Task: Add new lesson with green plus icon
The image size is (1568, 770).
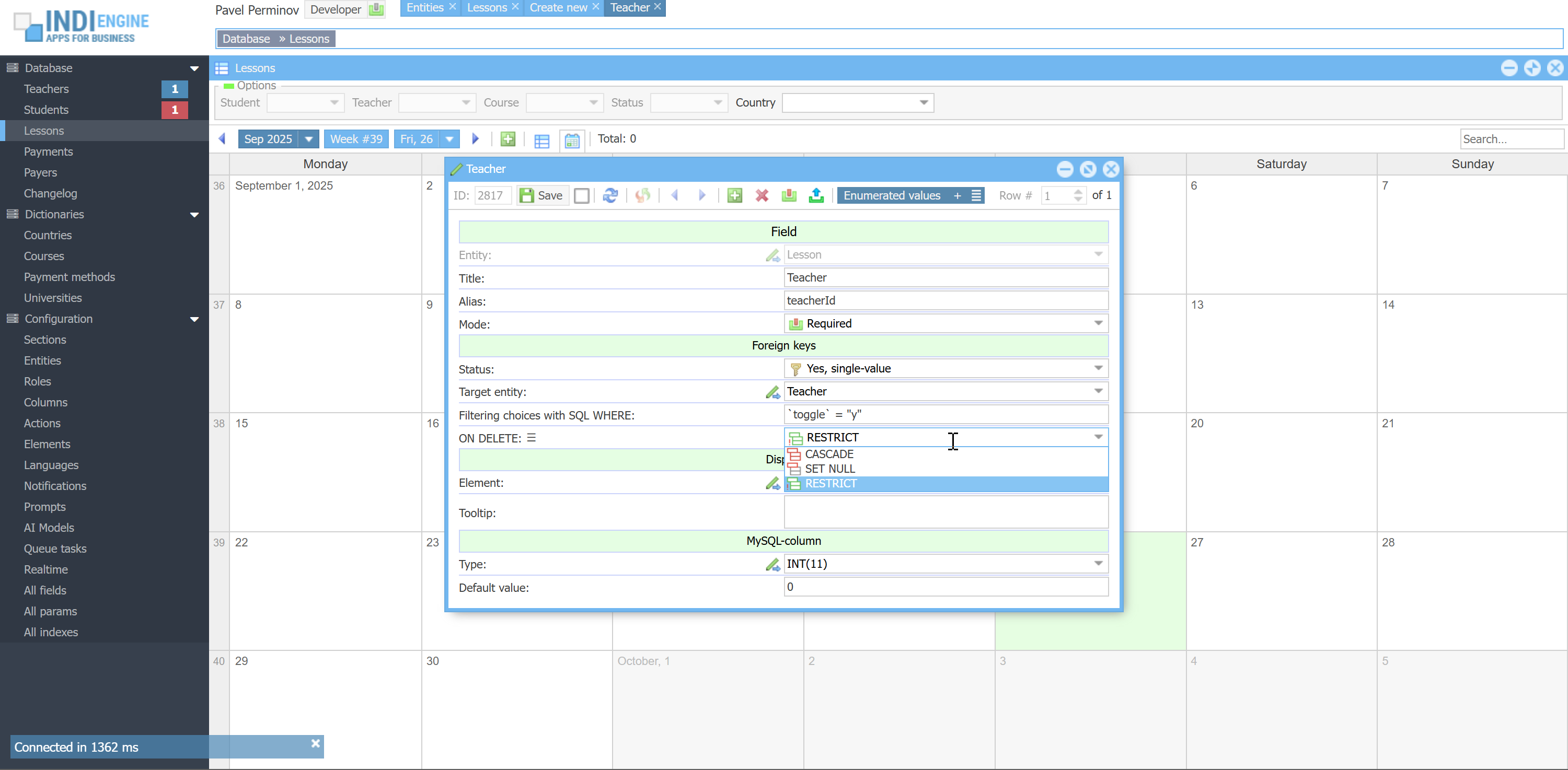Action: pyautogui.click(x=508, y=138)
